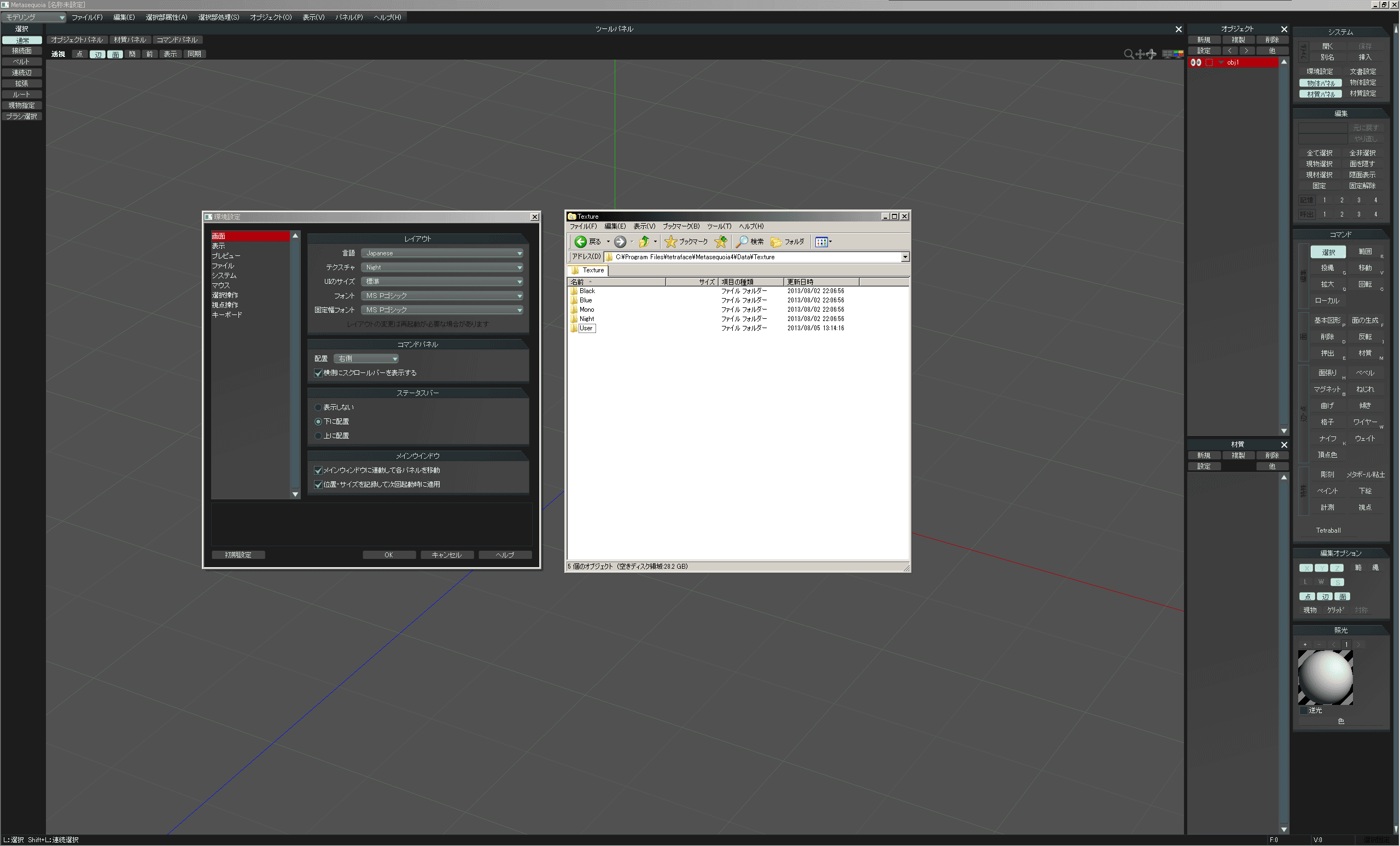This screenshot has height=846, width=1400.
Task: Collapse obj1 with its triangle arrow
Action: 1221,62
